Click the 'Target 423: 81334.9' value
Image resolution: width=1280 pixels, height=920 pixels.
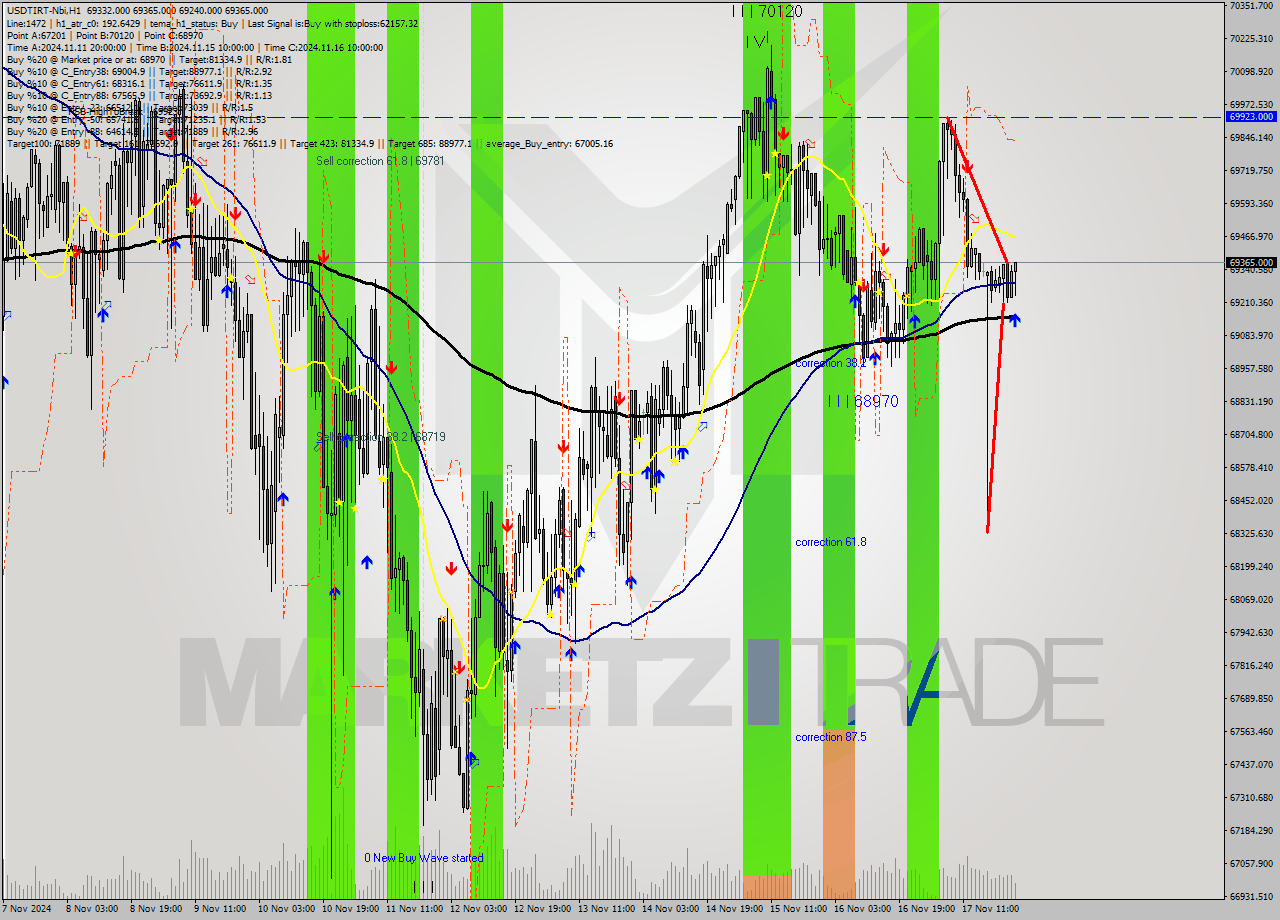click(334, 143)
